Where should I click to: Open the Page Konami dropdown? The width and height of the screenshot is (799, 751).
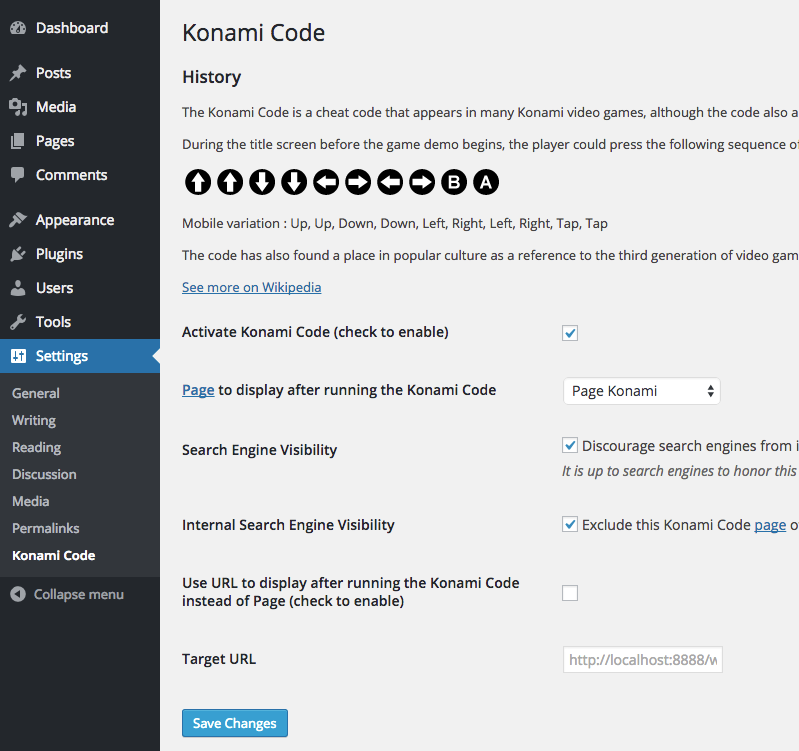[642, 391]
